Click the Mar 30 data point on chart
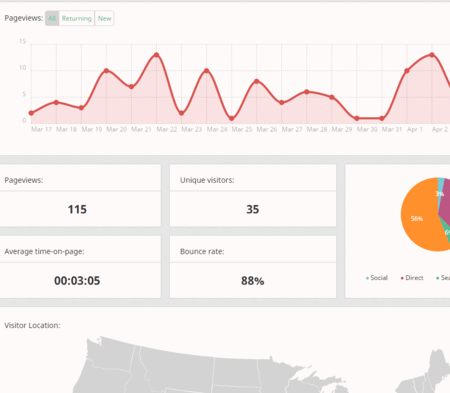This screenshot has width=450, height=393. click(357, 118)
